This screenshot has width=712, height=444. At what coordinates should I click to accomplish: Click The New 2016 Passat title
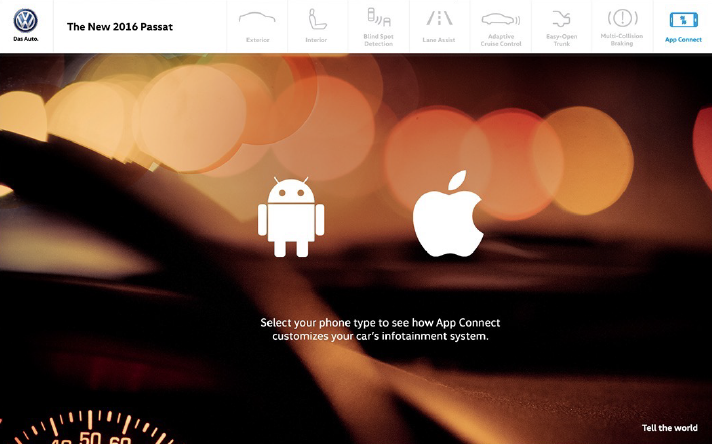pyautogui.click(x=120, y=26)
